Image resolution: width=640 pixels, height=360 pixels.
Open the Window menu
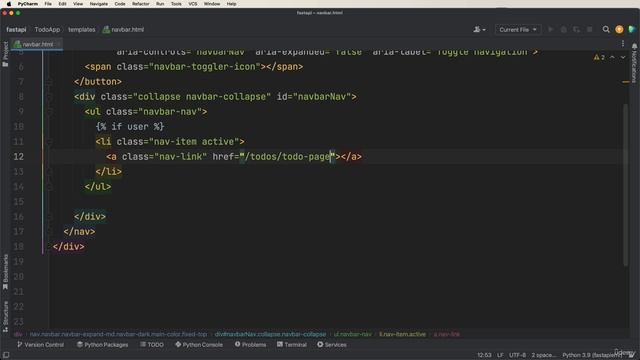(212, 4)
